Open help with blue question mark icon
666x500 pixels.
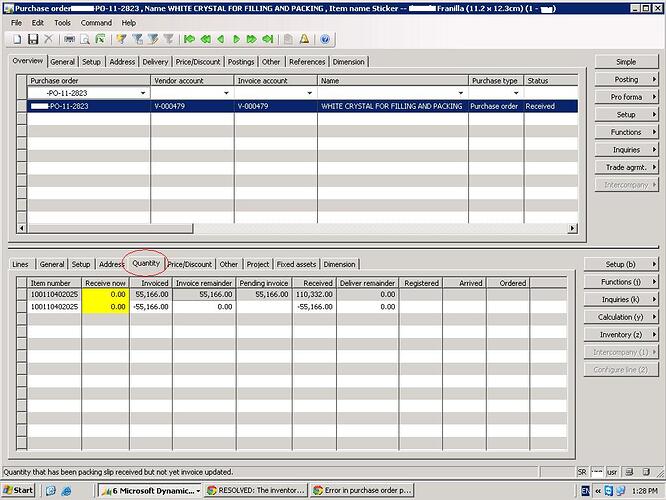(x=325, y=40)
